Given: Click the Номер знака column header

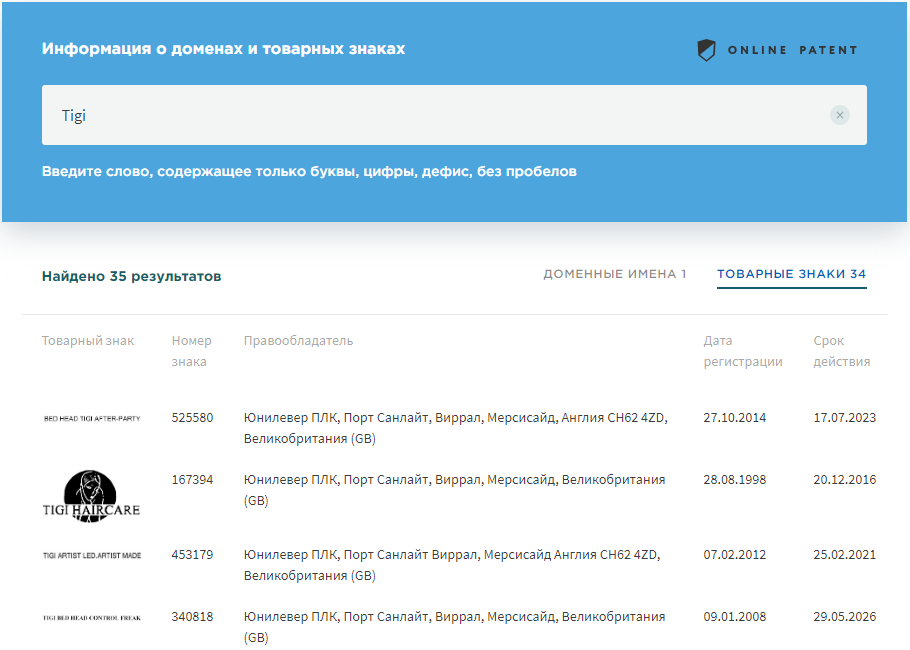Looking at the screenshot, I should coord(191,351).
